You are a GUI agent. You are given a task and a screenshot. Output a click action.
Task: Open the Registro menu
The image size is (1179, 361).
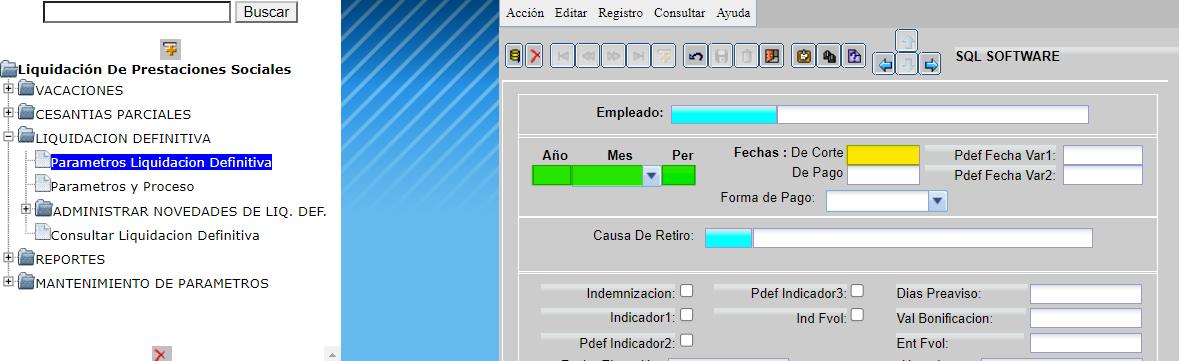620,13
